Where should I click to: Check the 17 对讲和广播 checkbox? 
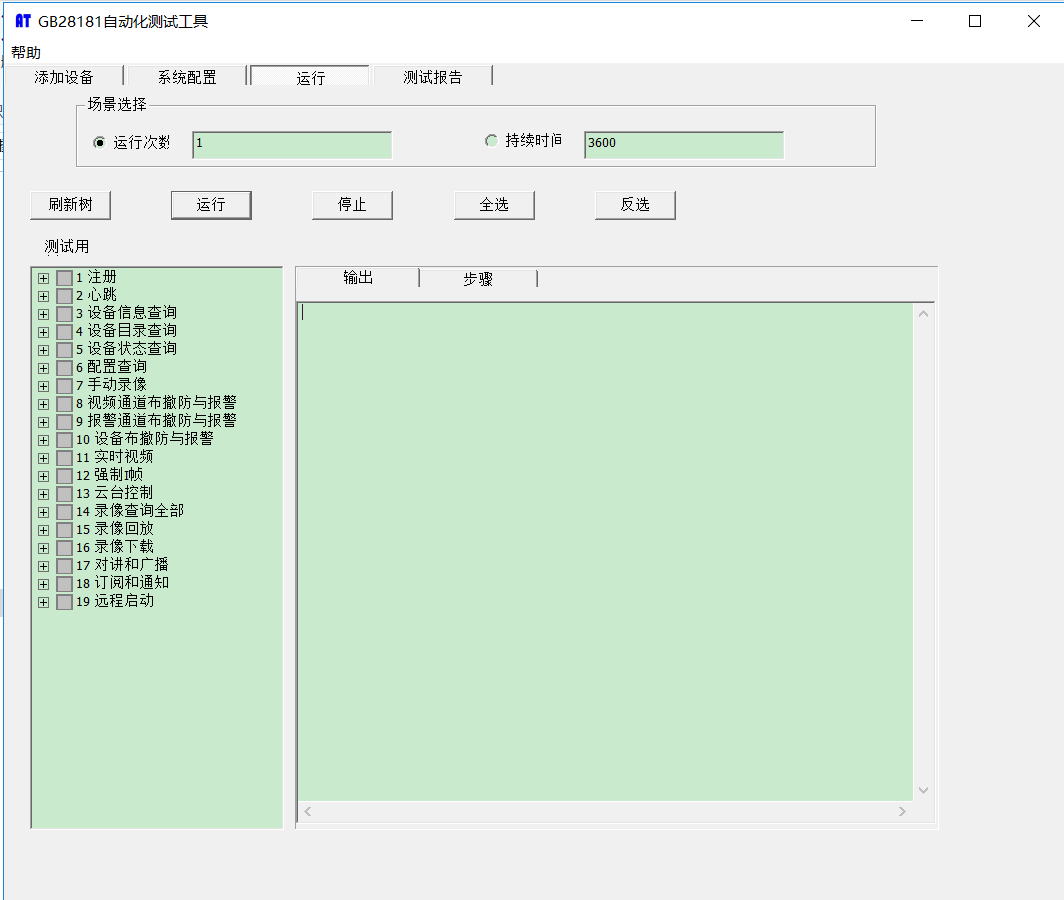click(64, 566)
